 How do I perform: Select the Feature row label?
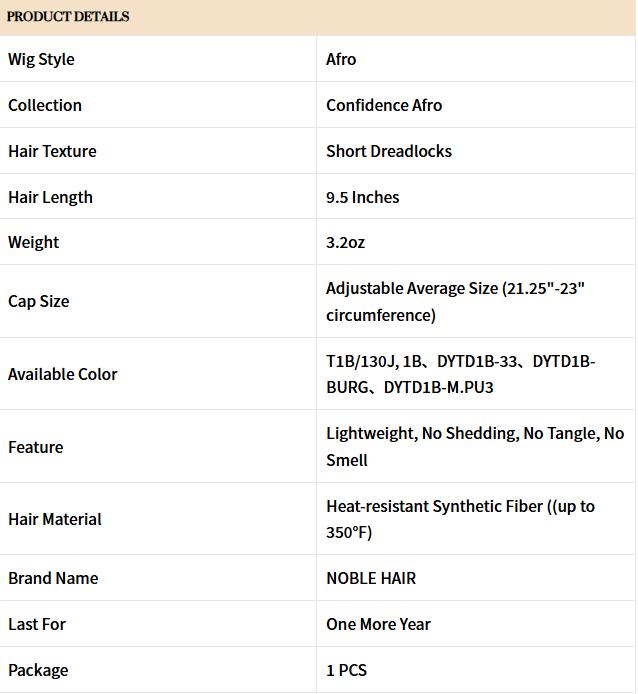[35, 447]
